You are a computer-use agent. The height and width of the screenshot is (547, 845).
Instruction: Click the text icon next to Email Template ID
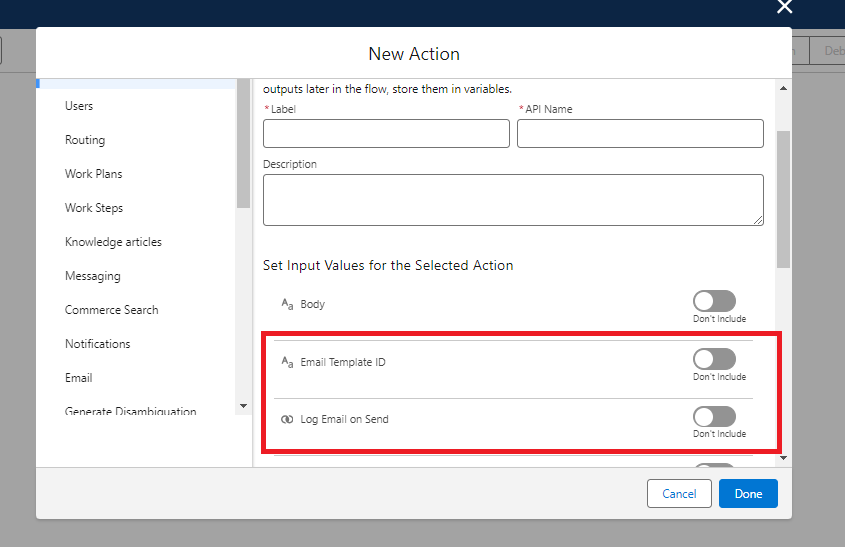(287, 362)
